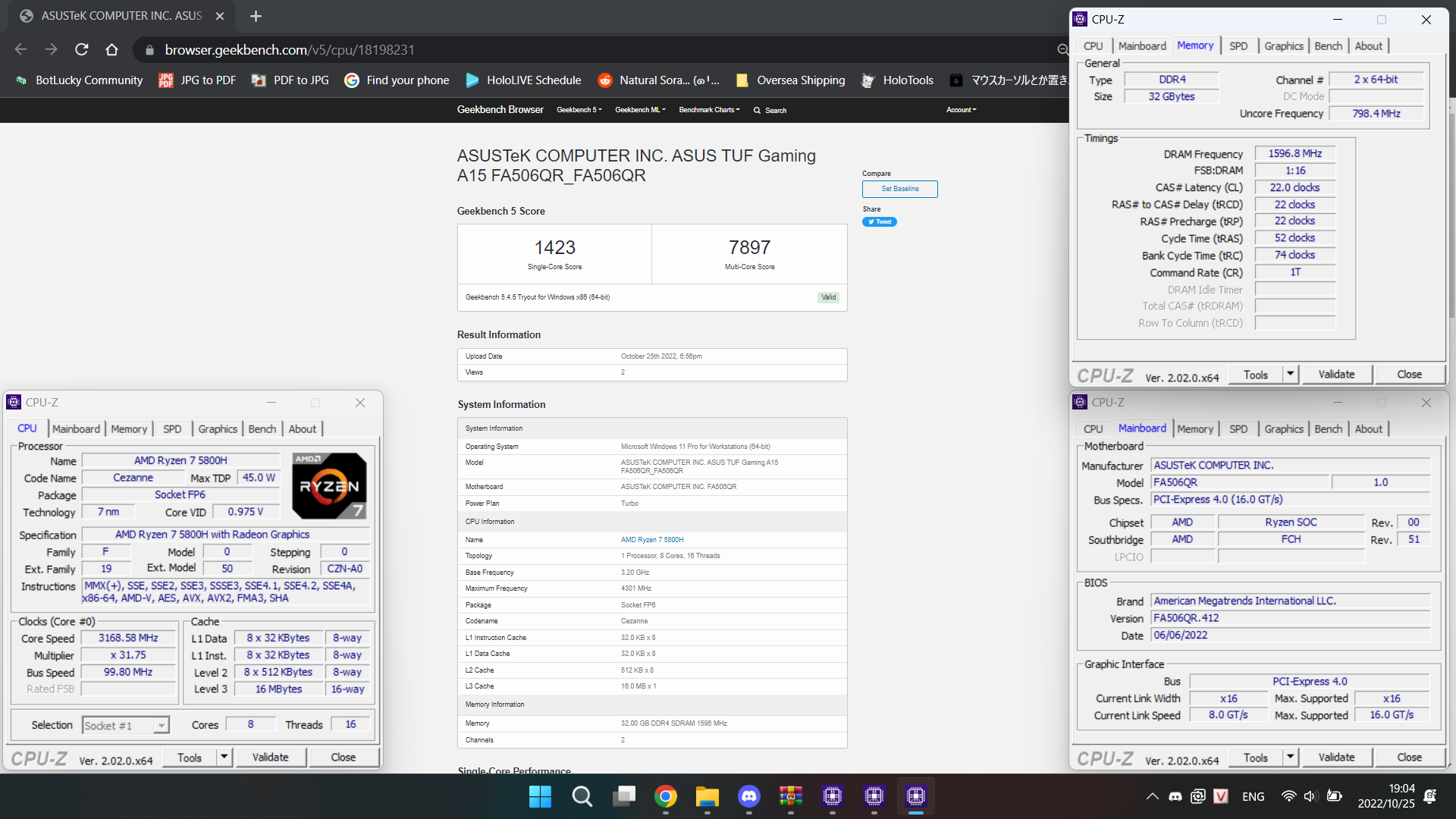Open Socket #1 selection dropdown
Image resolution: width=1456 pixels, height=819 pixels.
[125, 726]
